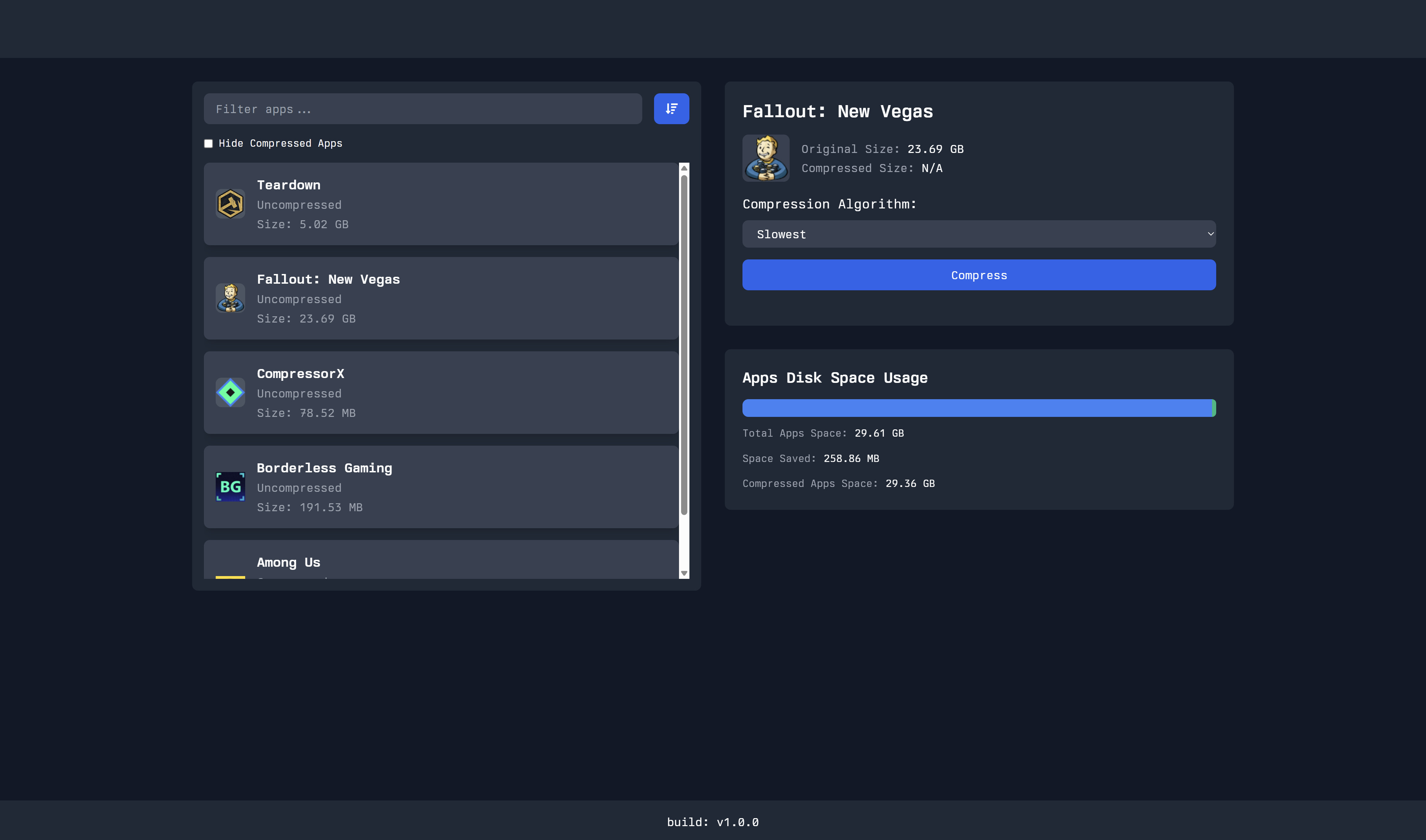Click the Borderless Gaming BG icon
Screen dimensions: 1426x840
[230, 486]
